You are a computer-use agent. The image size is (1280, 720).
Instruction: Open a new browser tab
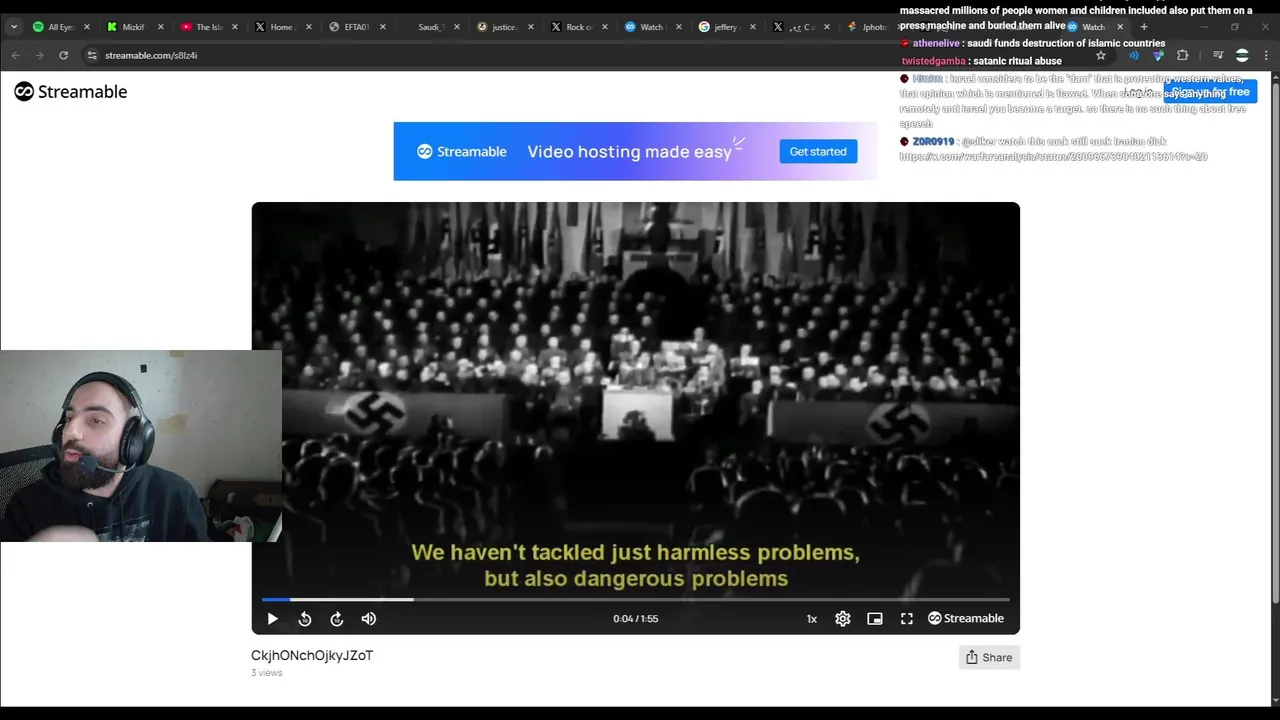(x=1144, y=27)
